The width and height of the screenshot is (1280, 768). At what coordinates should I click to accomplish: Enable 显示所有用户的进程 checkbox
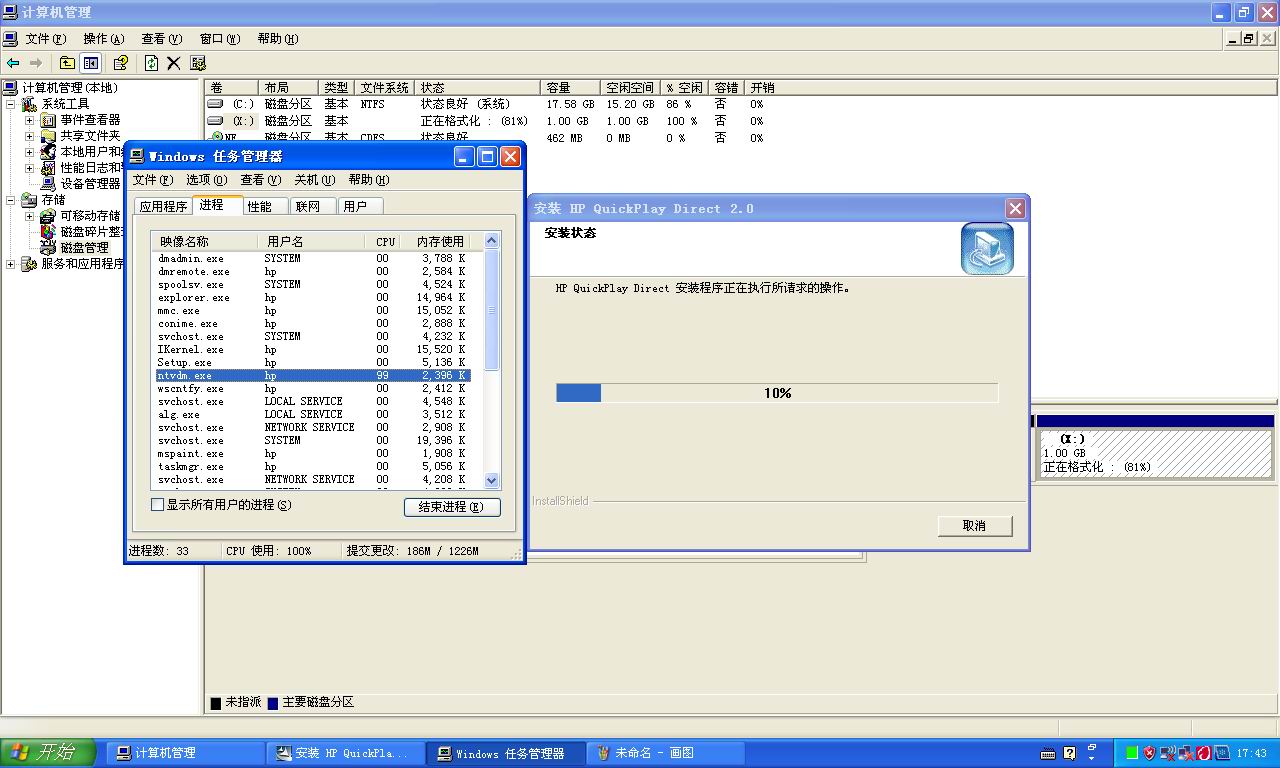point(157,505)
